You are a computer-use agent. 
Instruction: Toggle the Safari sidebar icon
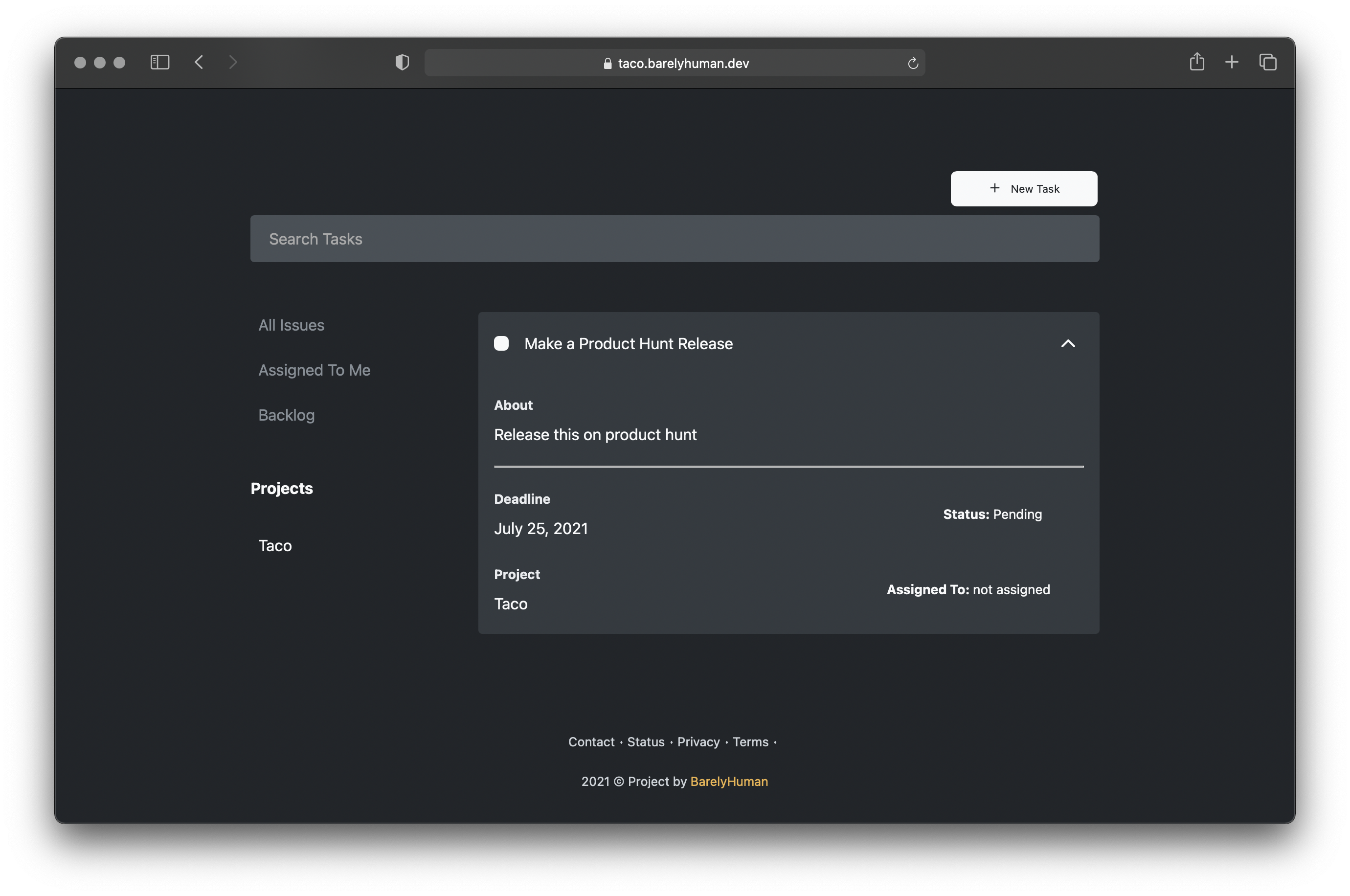point(159,62)
